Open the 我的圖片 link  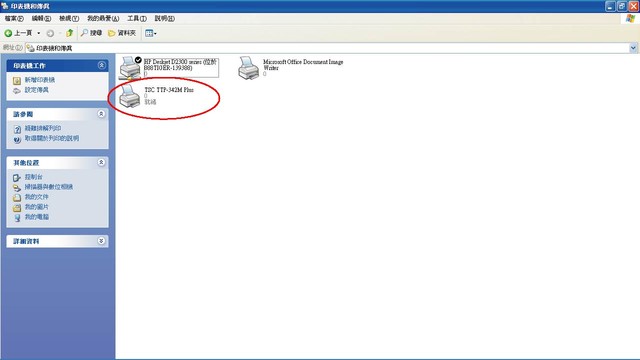[36, 207]
